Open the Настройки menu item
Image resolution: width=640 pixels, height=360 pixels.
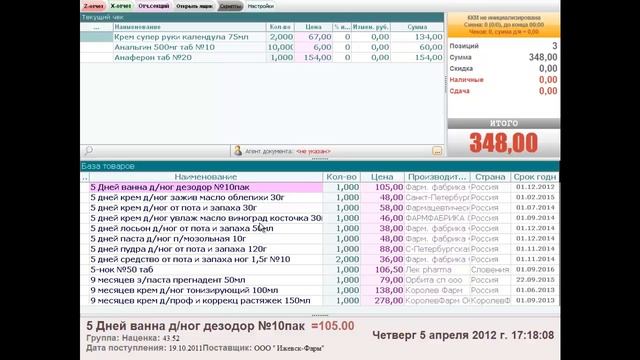coord(261,6)
